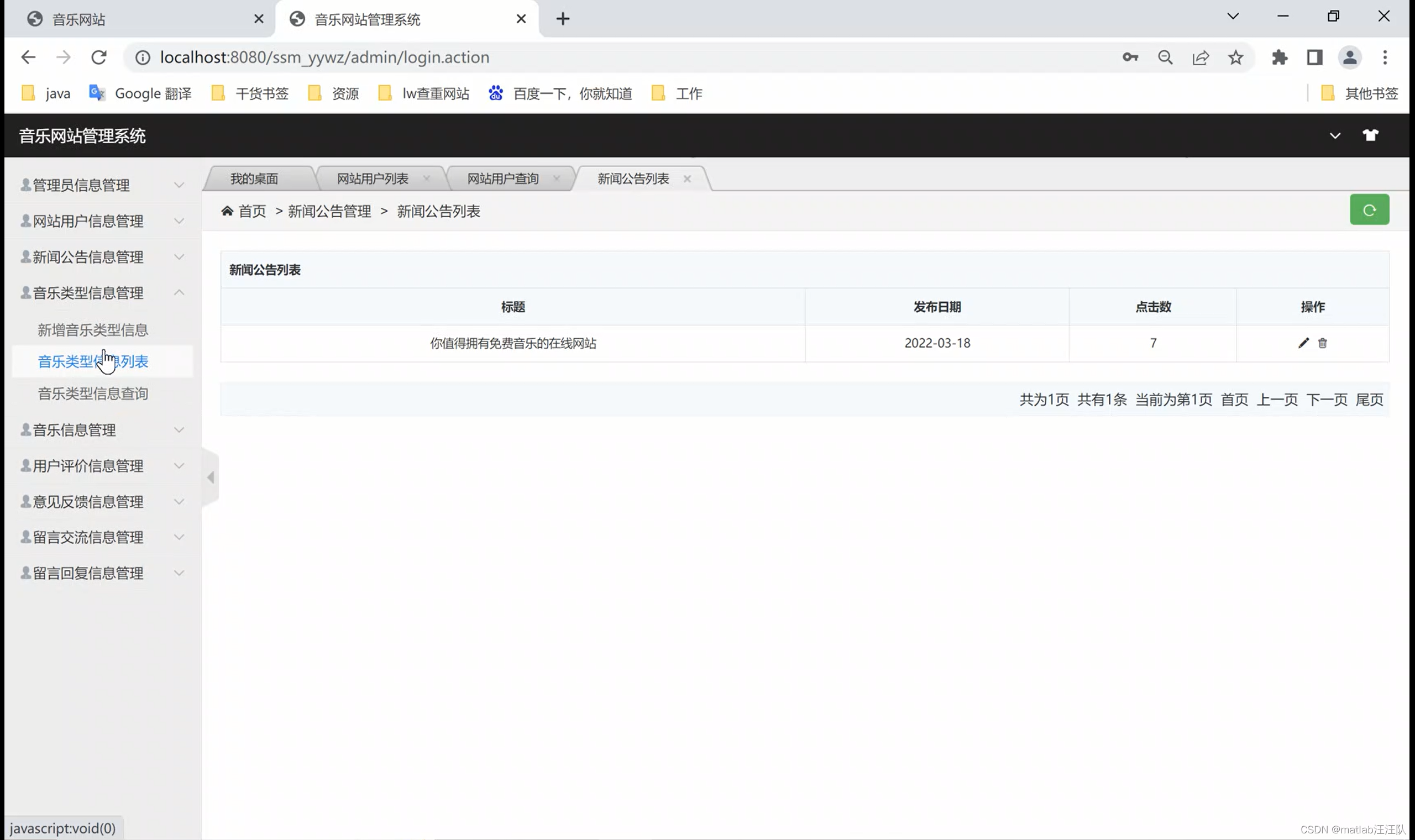The width and height of the screenshot is (1415, 840).
Task: Click the trash delete icon in news row
Action: pos(1322,343)
